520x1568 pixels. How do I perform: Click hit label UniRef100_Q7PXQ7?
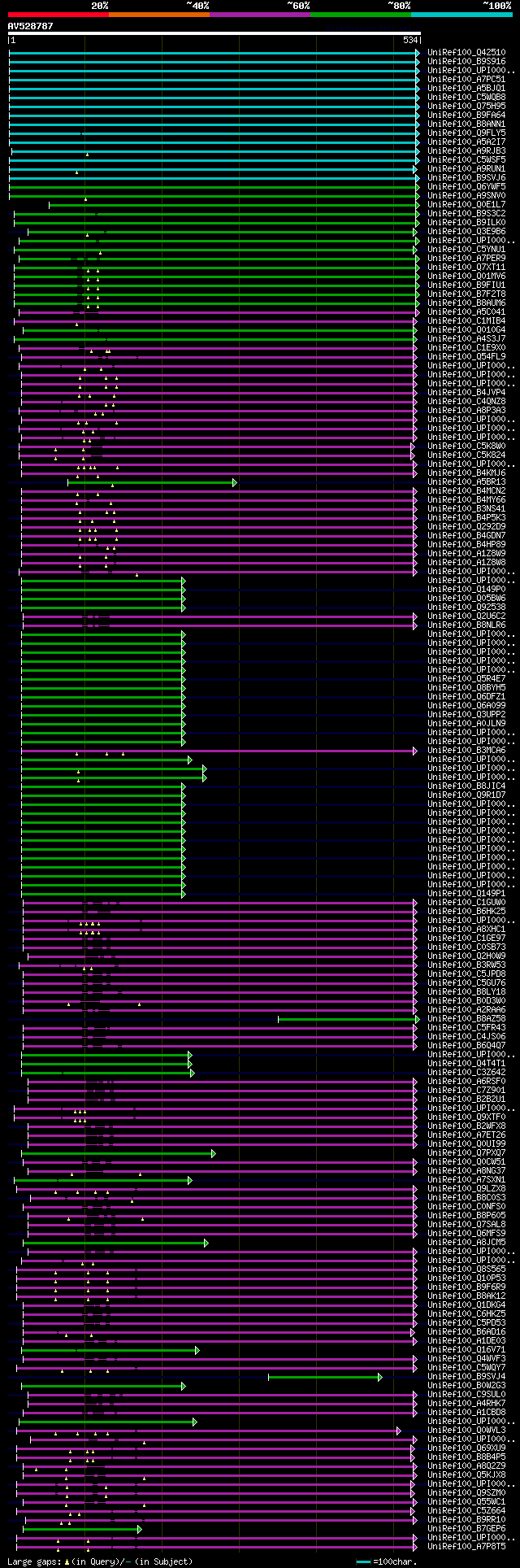pos(468,1153)
